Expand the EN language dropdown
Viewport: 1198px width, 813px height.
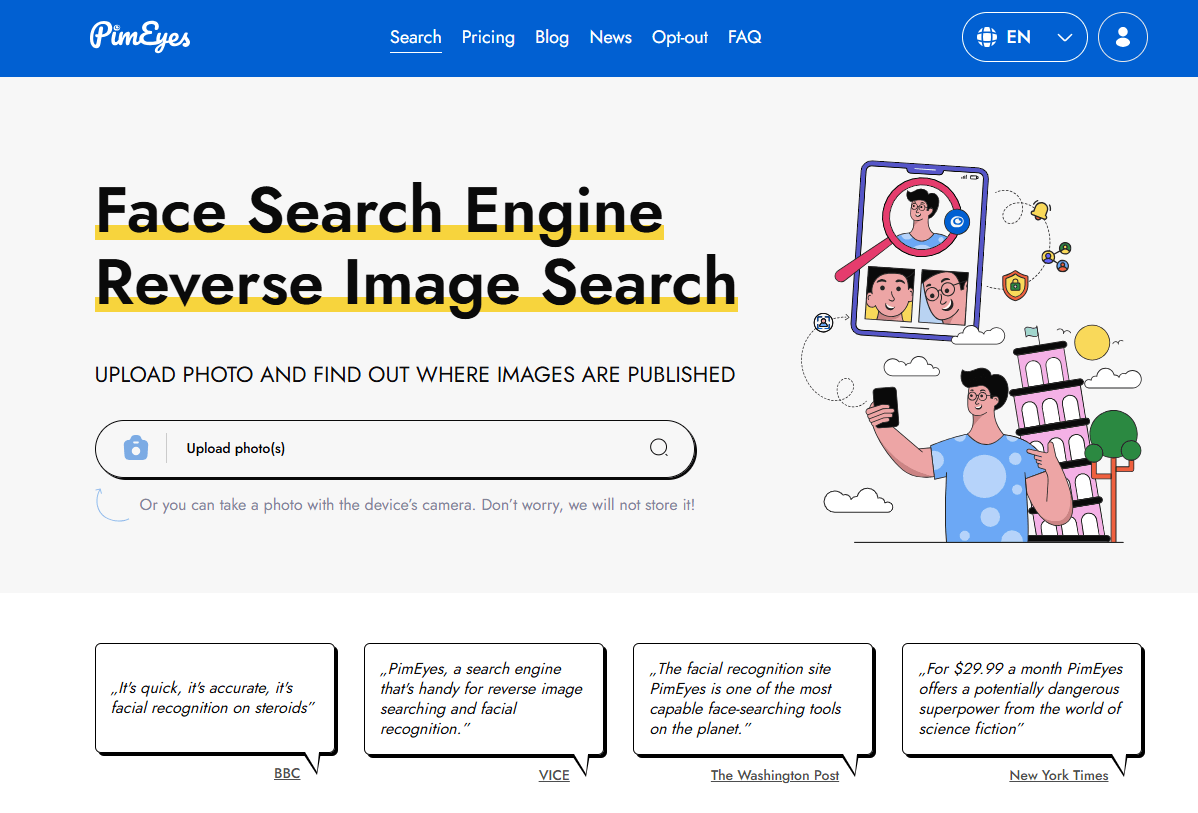(x=1024, y=38)
